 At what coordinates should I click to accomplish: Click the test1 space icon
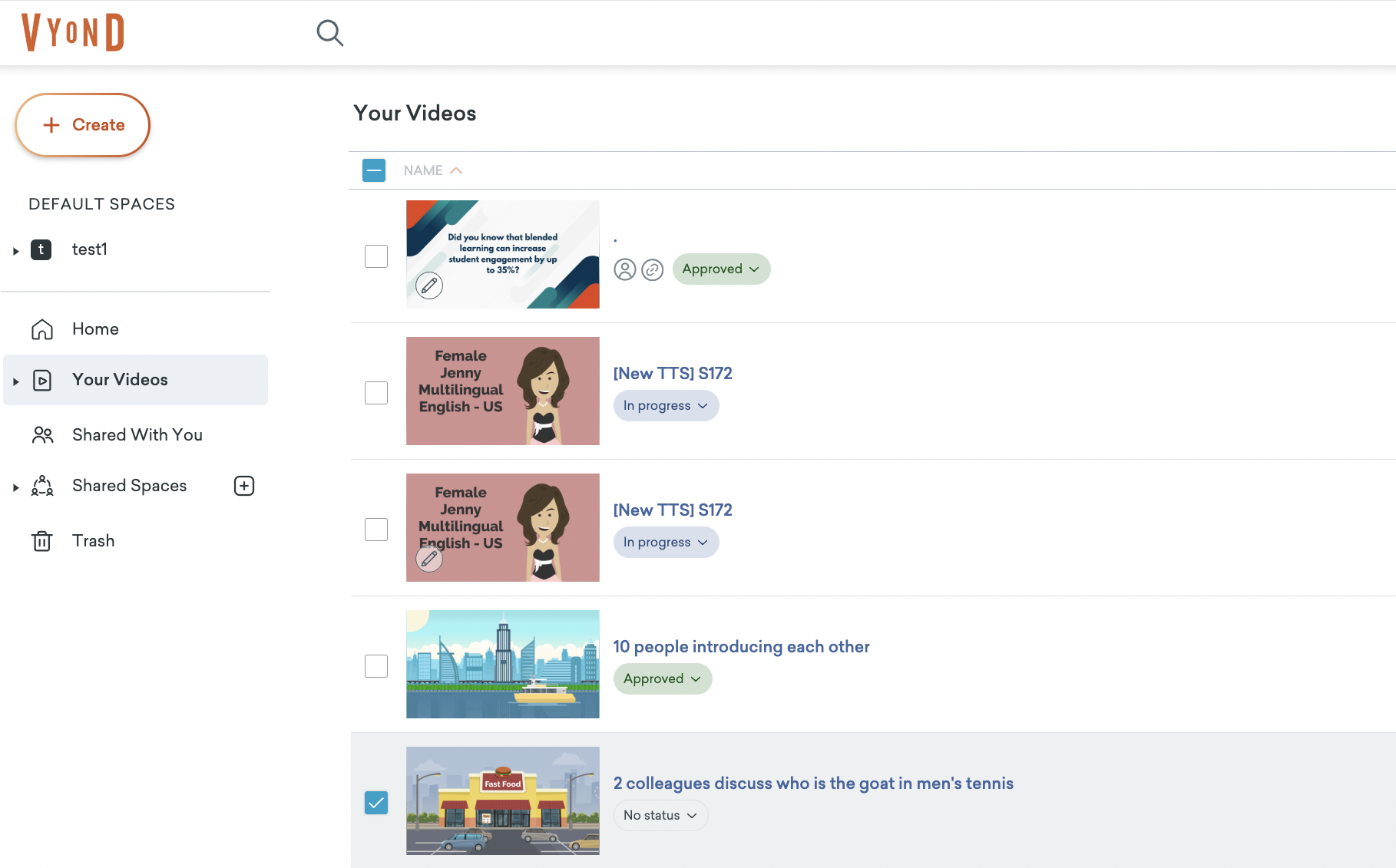coord(41,249)
